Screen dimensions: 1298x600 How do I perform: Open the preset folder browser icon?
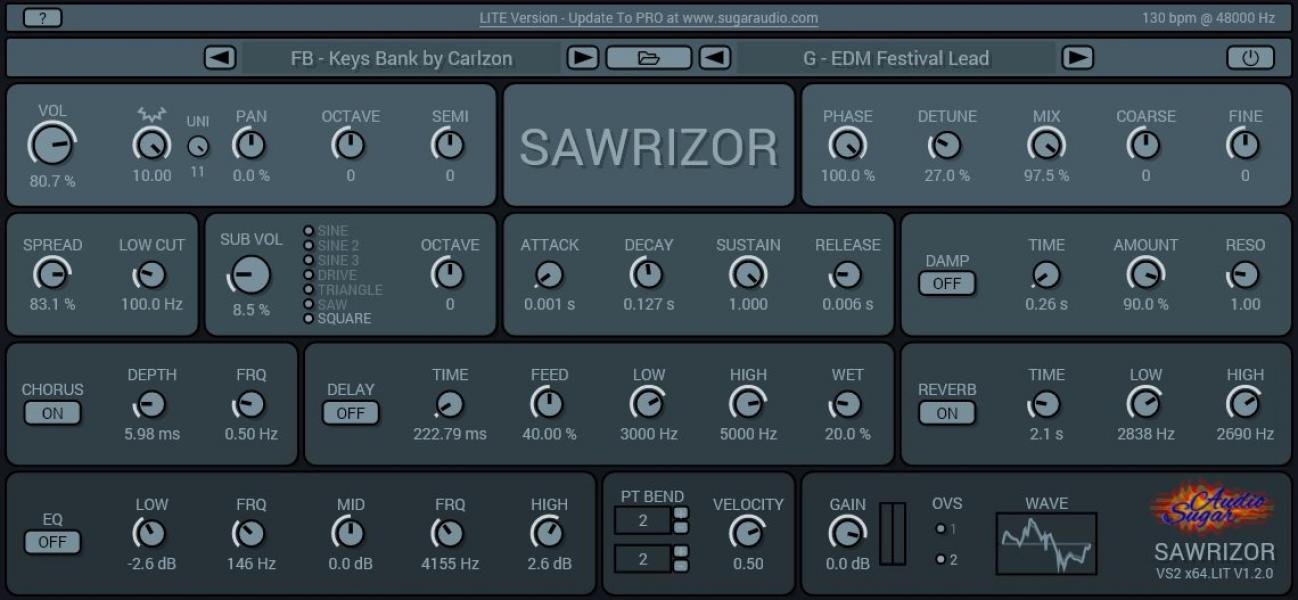(648, 58)
